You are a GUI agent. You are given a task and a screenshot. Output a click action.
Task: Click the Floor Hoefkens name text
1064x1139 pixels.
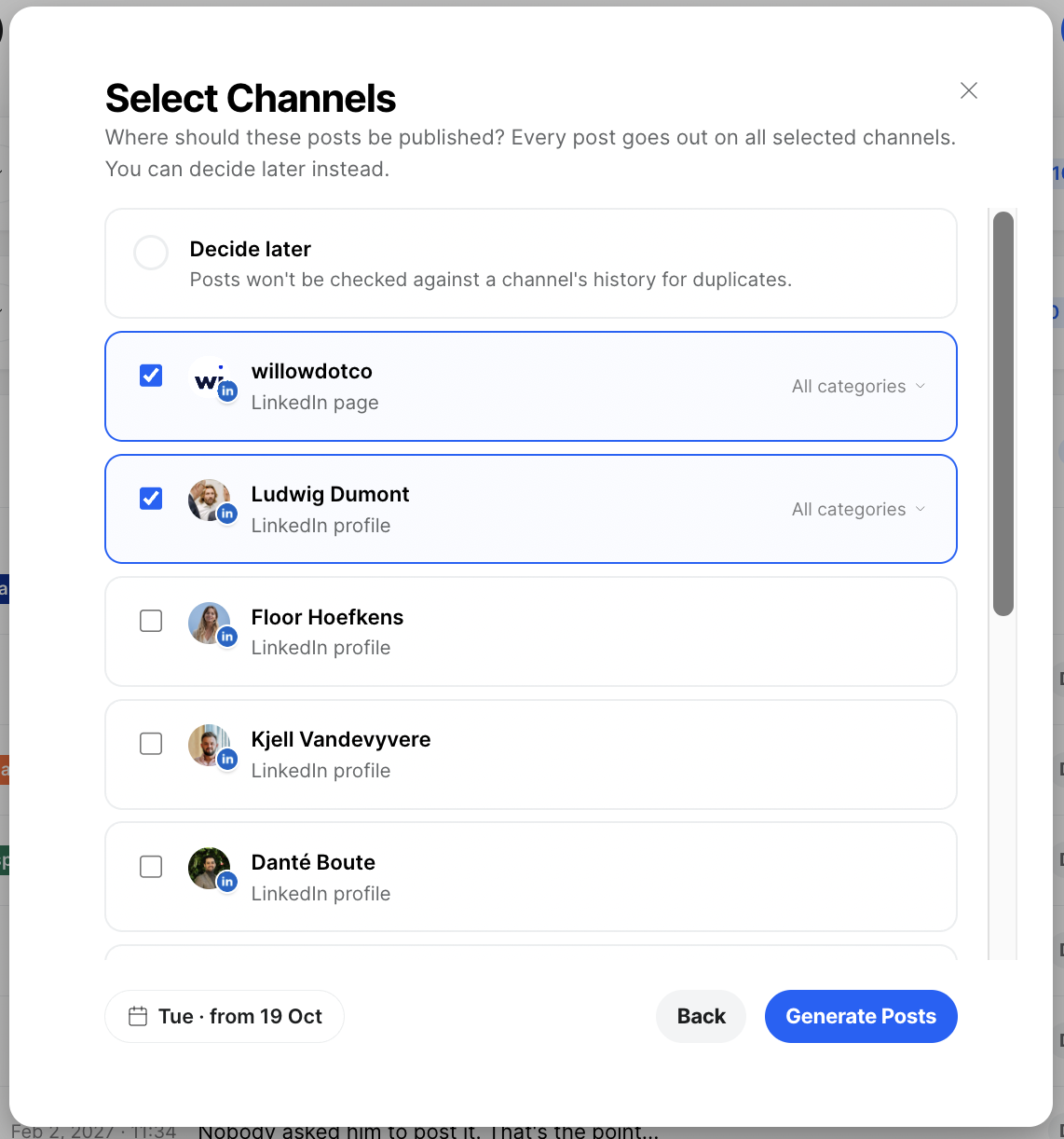click(328, 617)
